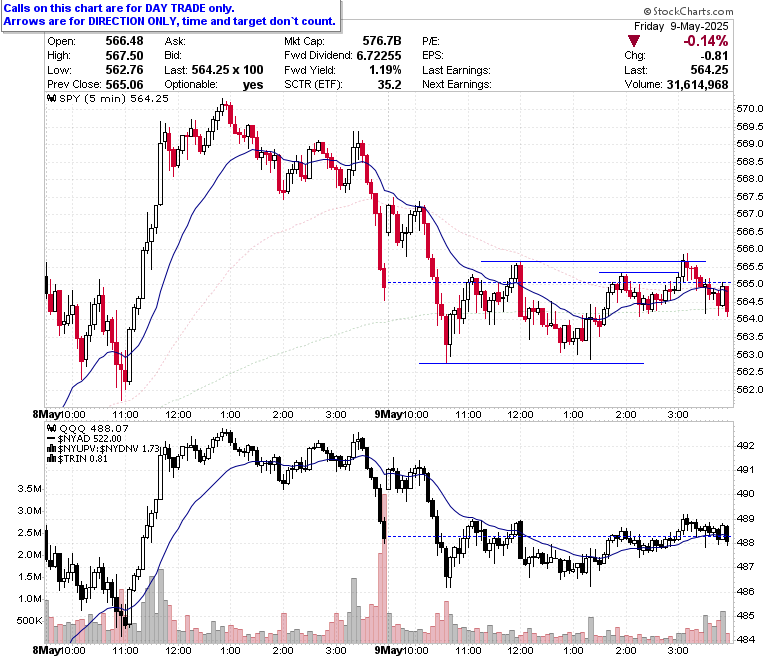Click the SPY candlestick legend icon
Screen dimensions: 780x659
click(x=52, y=98)
